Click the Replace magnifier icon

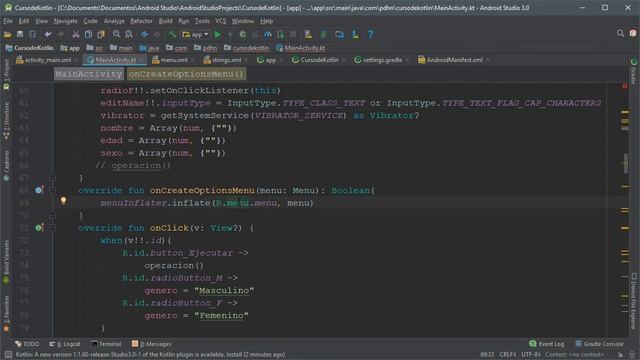129,34
